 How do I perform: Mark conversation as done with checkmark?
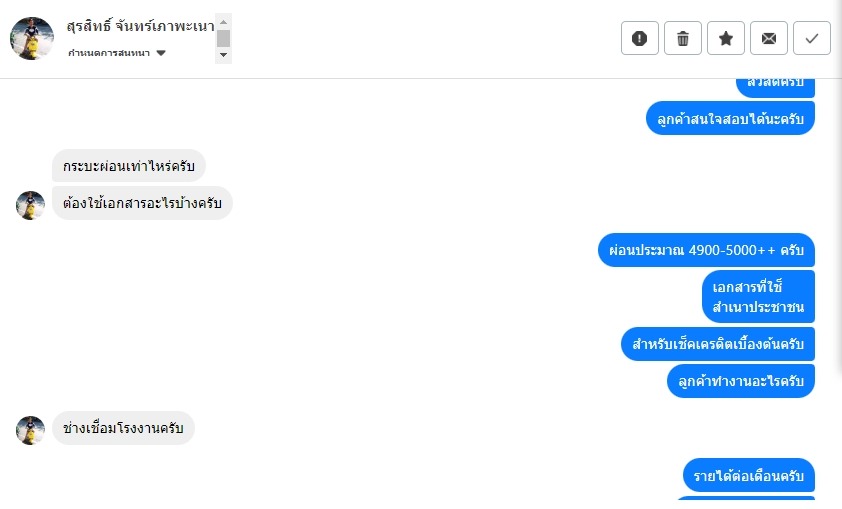click(812, 38)
